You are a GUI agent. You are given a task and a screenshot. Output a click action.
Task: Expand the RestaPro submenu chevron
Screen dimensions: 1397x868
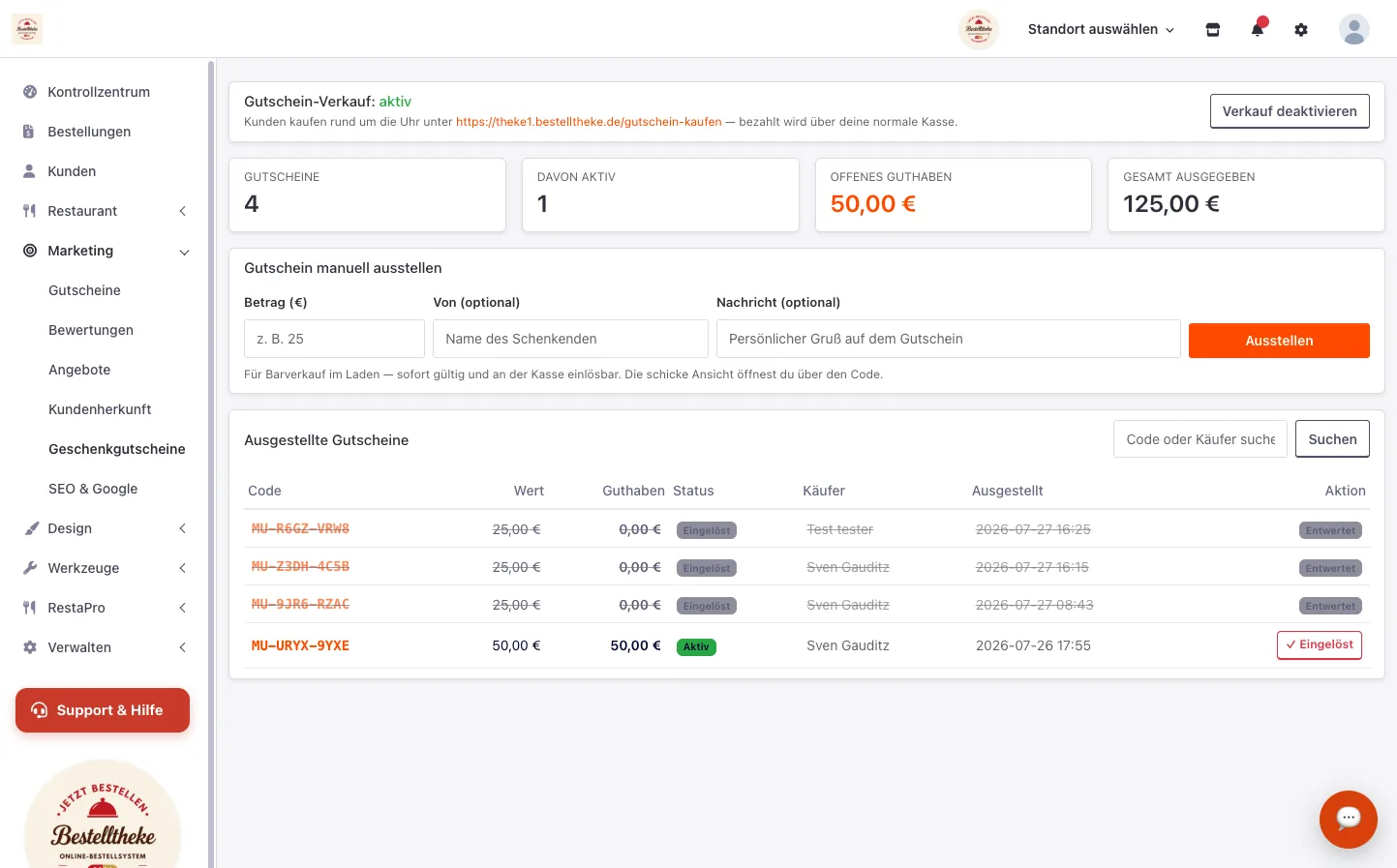pyautogui.click(x=182, y=608)
